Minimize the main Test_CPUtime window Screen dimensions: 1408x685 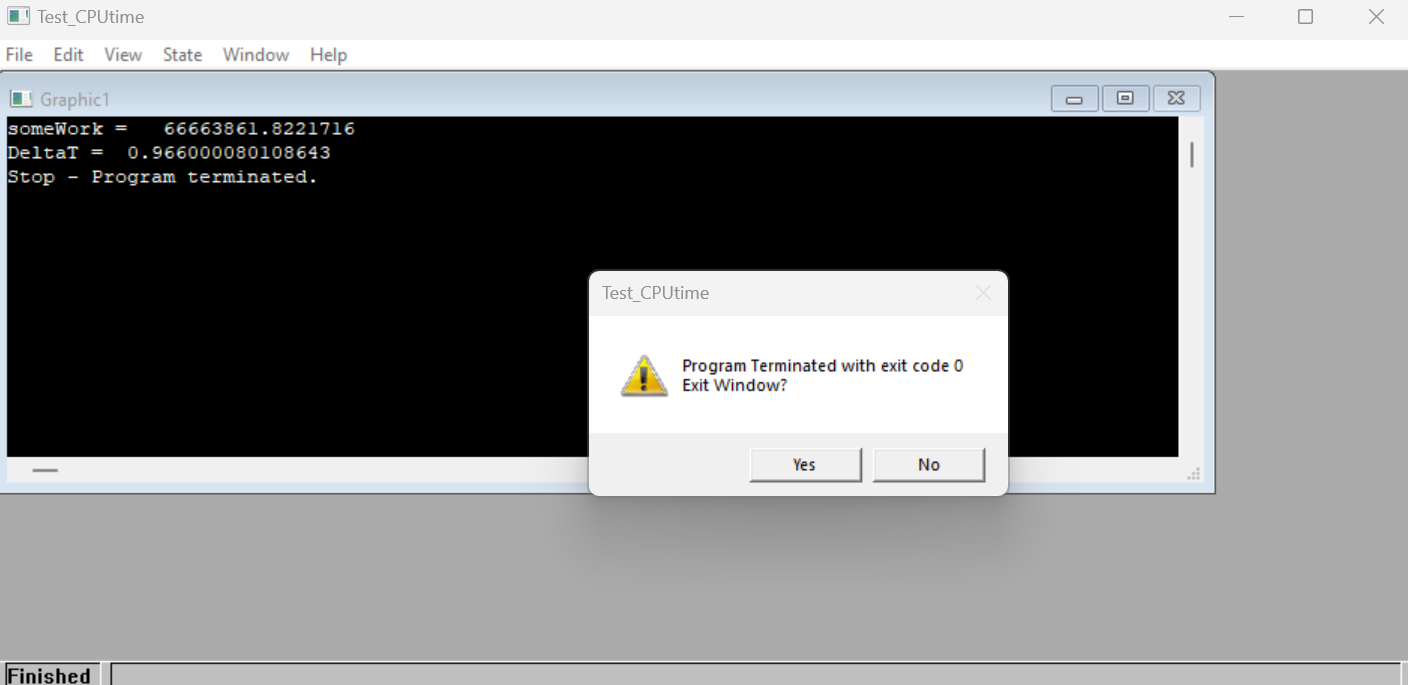pos(1237,16)
